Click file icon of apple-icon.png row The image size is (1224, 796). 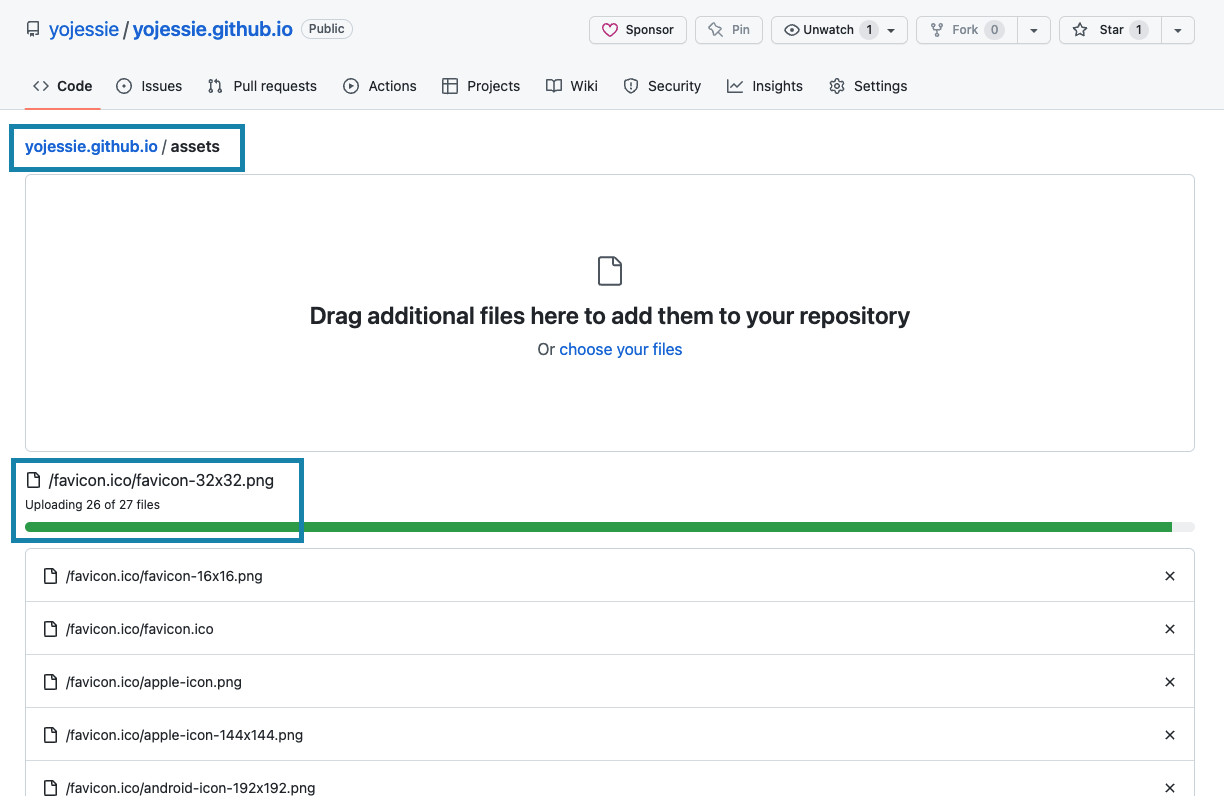pos(50,682)
